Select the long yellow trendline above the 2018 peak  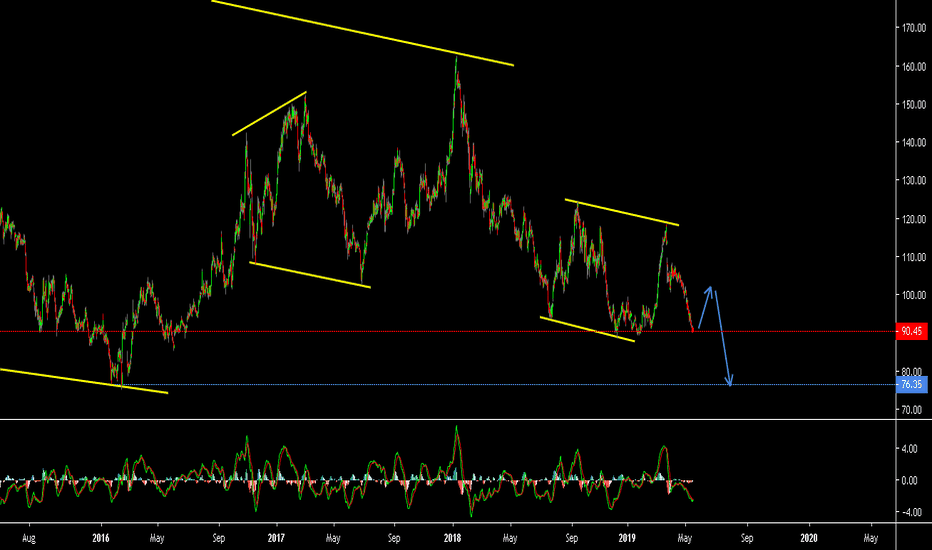363,33
